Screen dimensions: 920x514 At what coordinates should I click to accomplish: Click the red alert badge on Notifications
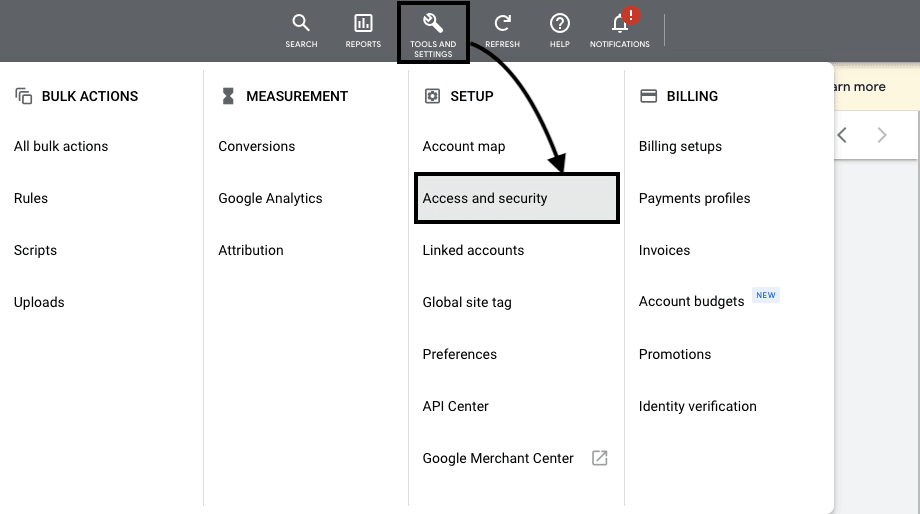[631, 15]
